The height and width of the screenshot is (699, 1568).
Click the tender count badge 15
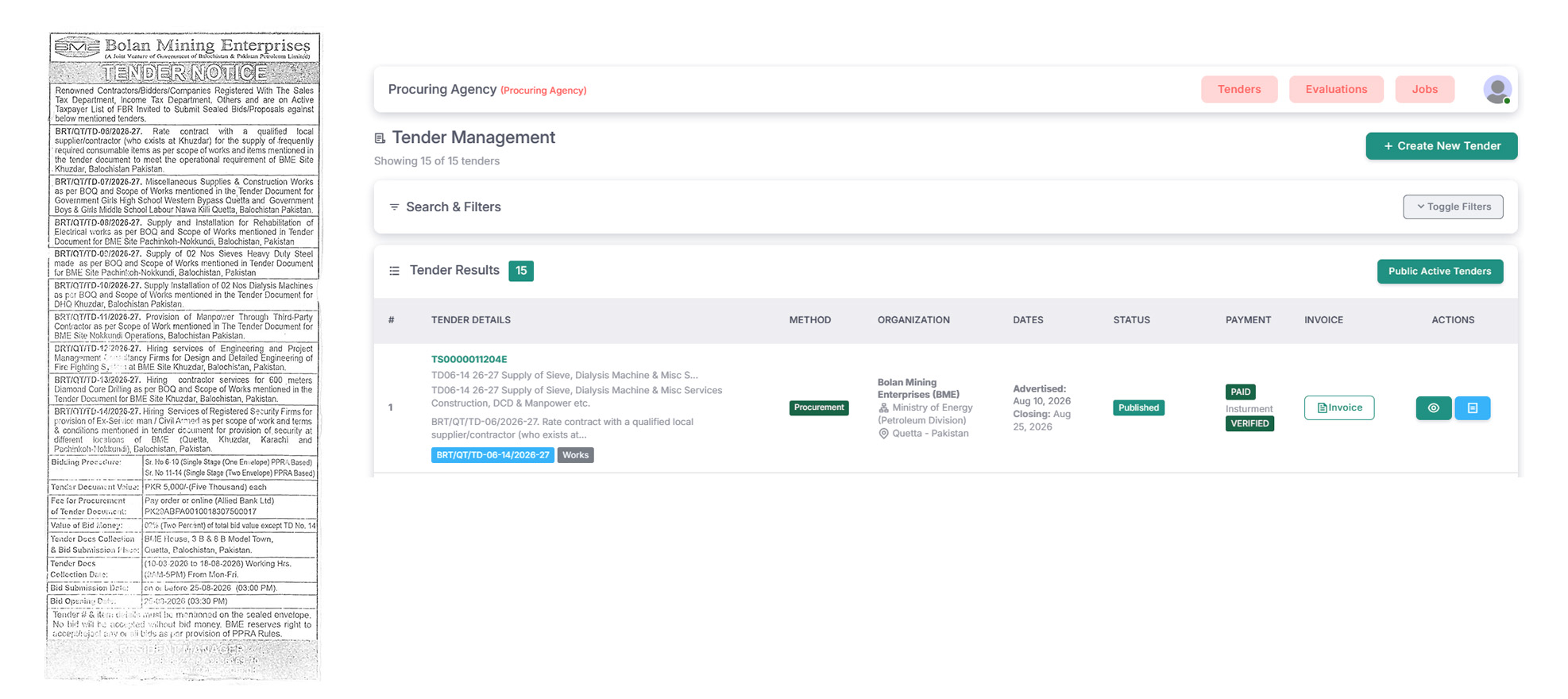click(x=521, y=271)
